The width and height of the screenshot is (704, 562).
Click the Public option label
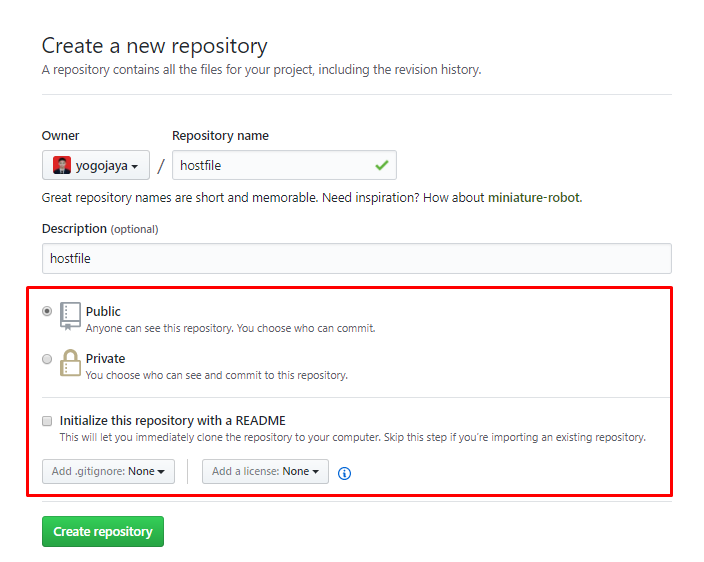(x=103, y=312)
